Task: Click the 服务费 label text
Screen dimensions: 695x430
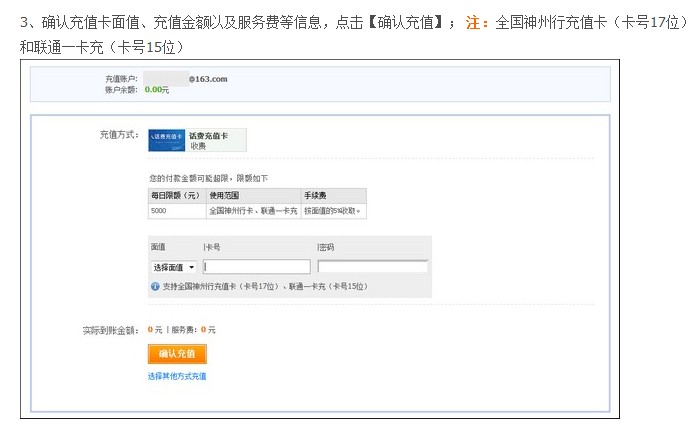Action: 183,330
